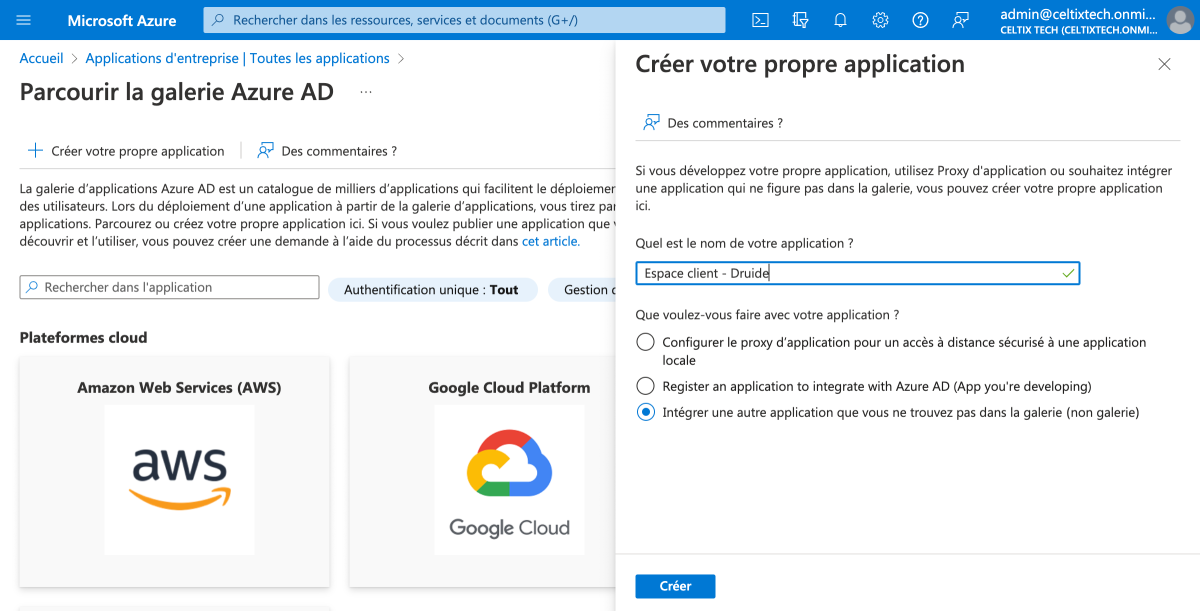Click the feedback icon in the create panel

tap(651, 123)
